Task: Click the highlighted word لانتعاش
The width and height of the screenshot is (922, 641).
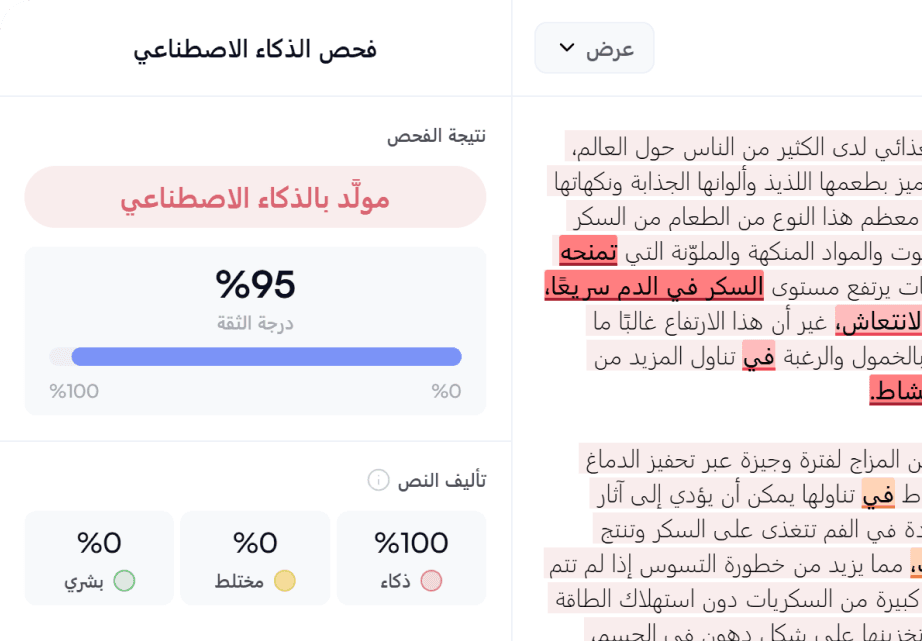Action: click(x=879, y=322)
